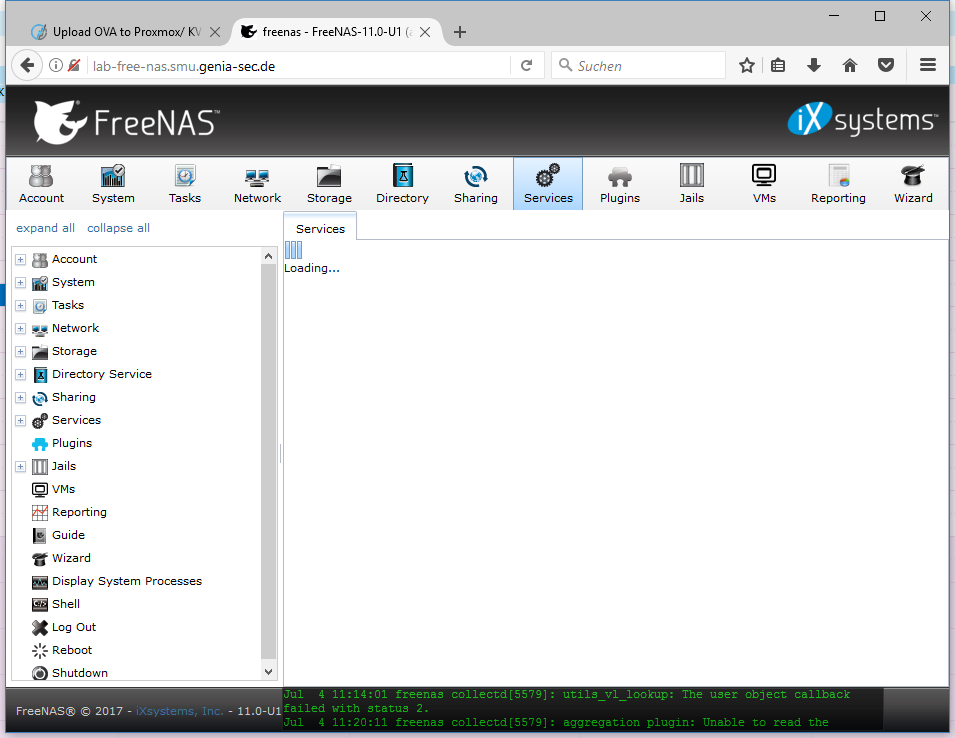Reload the page with the refresh icon
This screenshot has height=738, width=955.
pos(526,65)
